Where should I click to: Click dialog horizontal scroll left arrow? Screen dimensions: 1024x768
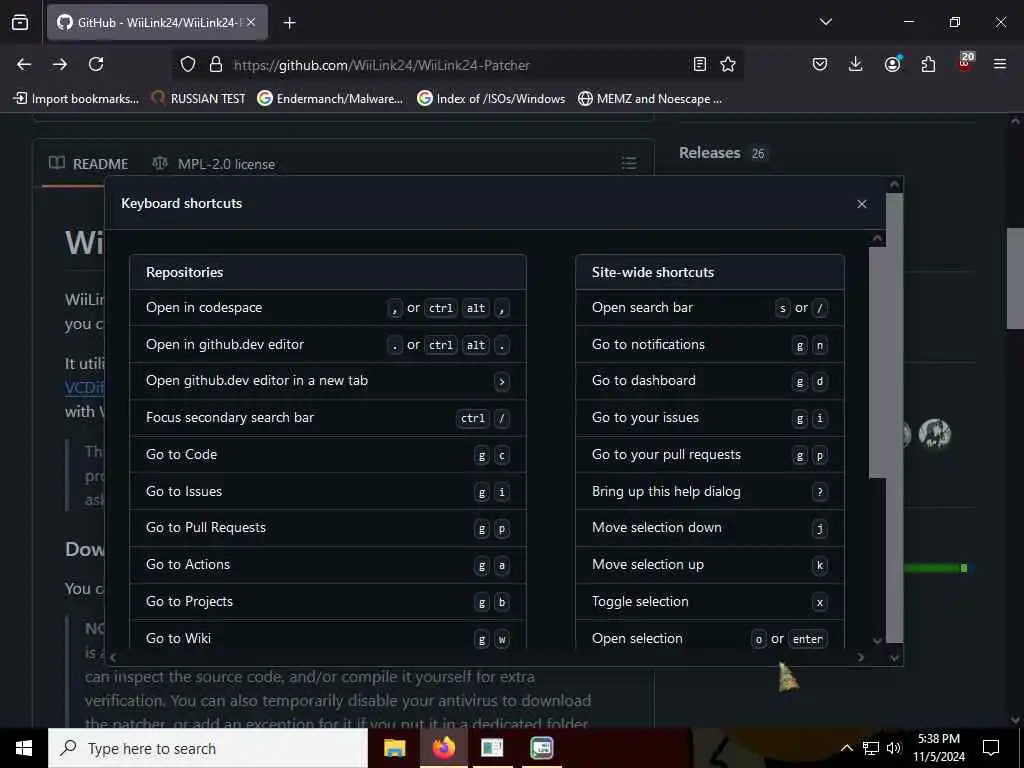[114, 658]
